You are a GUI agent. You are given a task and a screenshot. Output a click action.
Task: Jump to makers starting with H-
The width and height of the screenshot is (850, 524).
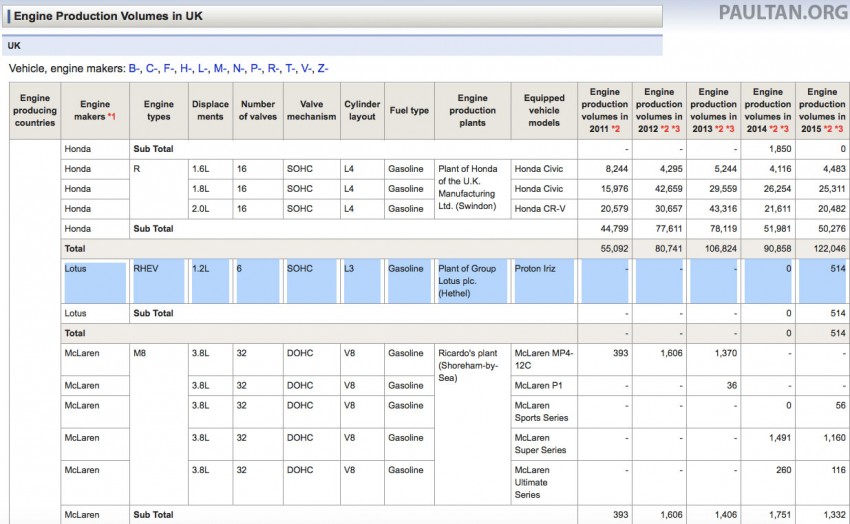tap(186, 69)
